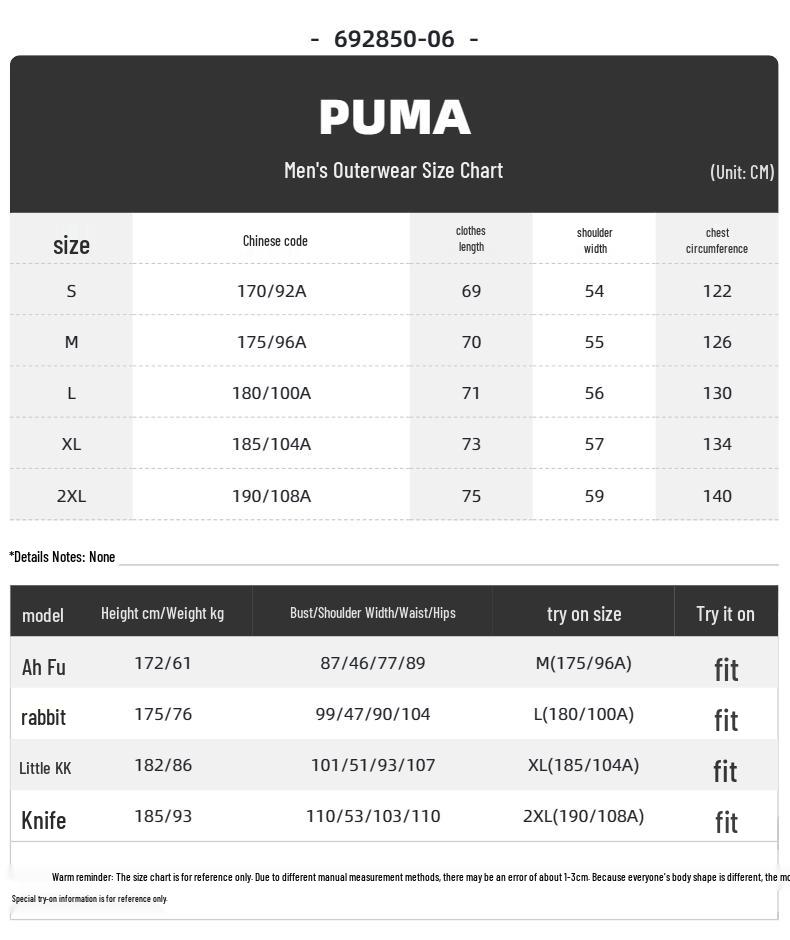Click the 2XL size row label

[71, 496]
